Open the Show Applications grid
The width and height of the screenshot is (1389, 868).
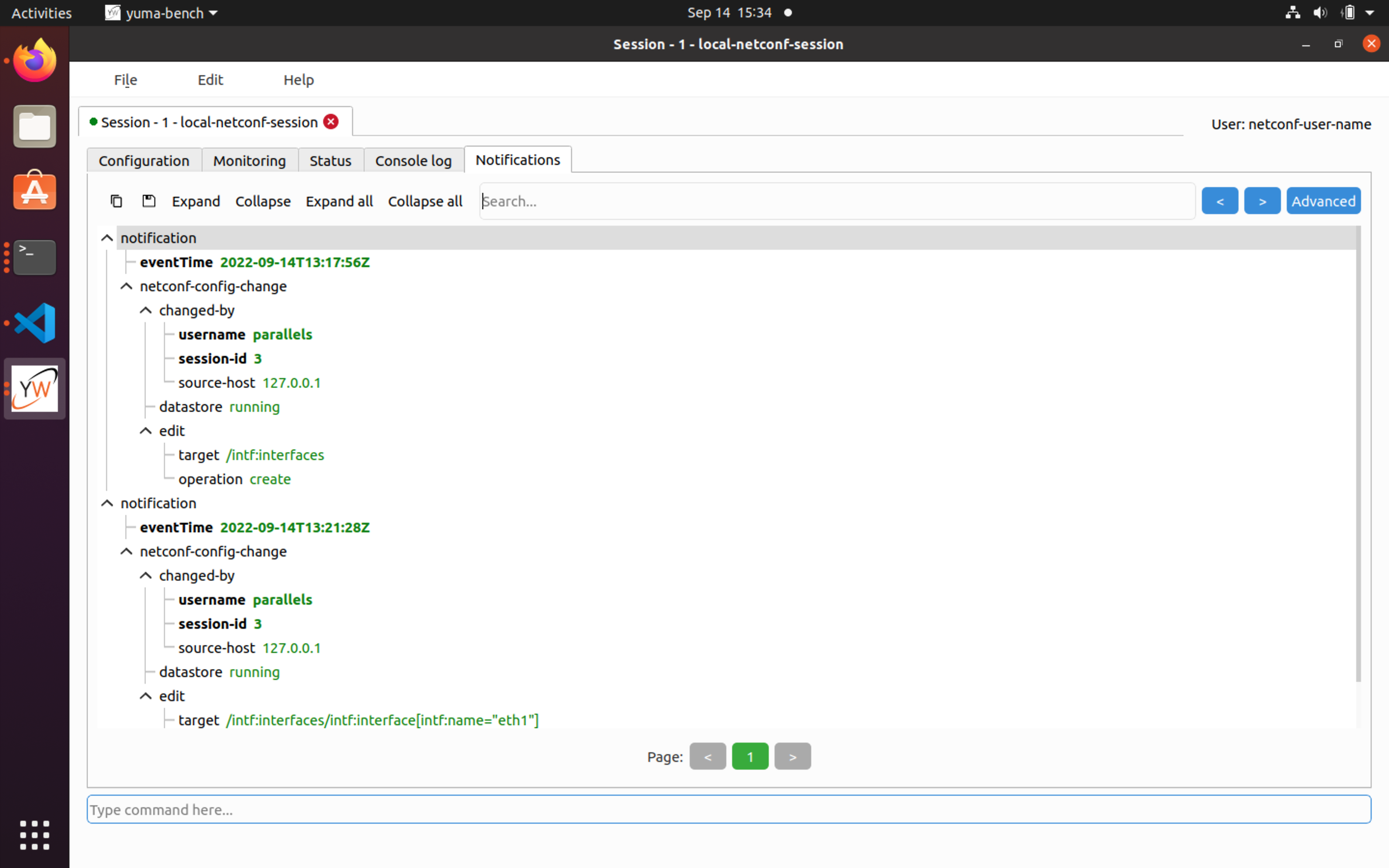[x=34, y=835]
